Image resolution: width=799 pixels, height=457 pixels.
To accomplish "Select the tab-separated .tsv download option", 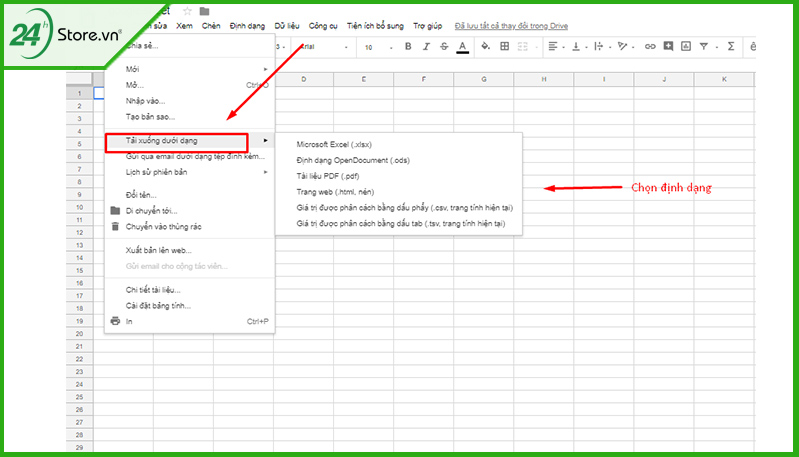I will click(399, 224).
